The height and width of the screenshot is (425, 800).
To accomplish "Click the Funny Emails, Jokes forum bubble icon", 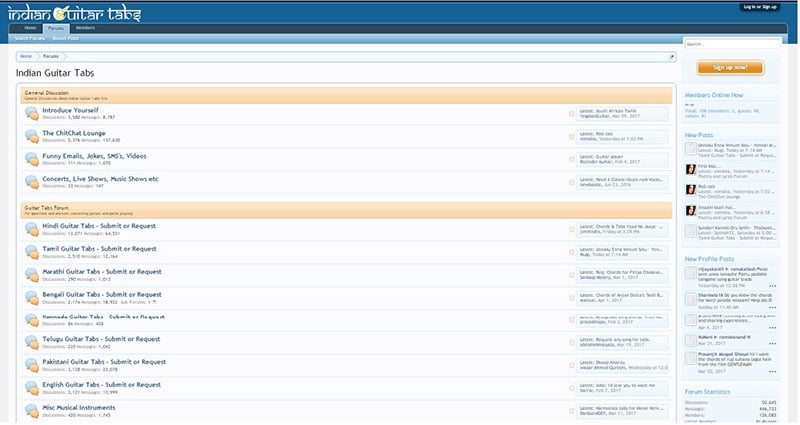I will (x=32, y=159).
